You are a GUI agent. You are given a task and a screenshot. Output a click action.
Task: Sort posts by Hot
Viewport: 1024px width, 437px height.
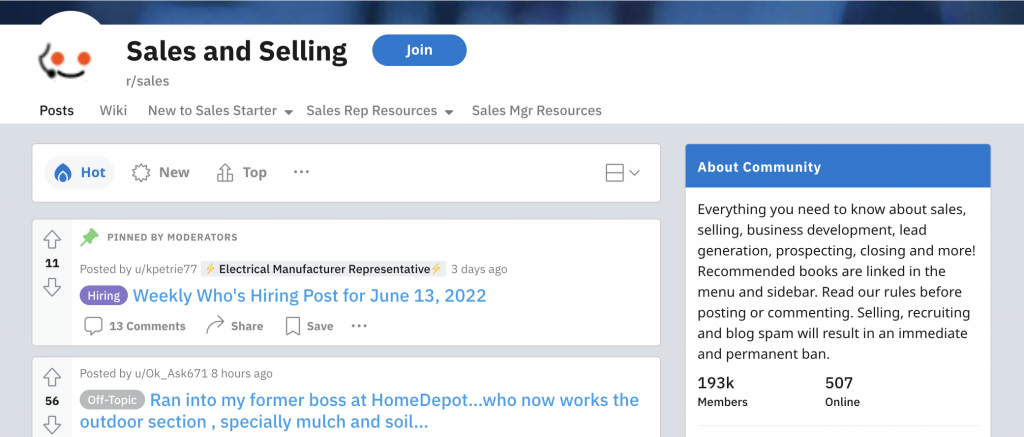[80, 173]
